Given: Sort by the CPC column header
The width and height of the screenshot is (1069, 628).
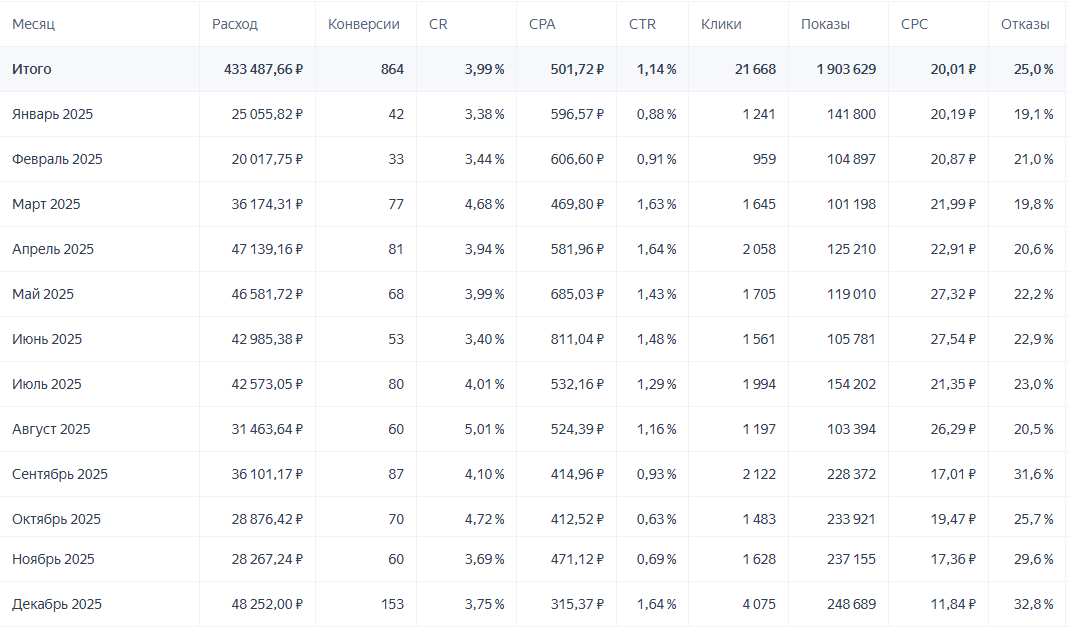Looking at the screenshot, I should coord(914,24).
